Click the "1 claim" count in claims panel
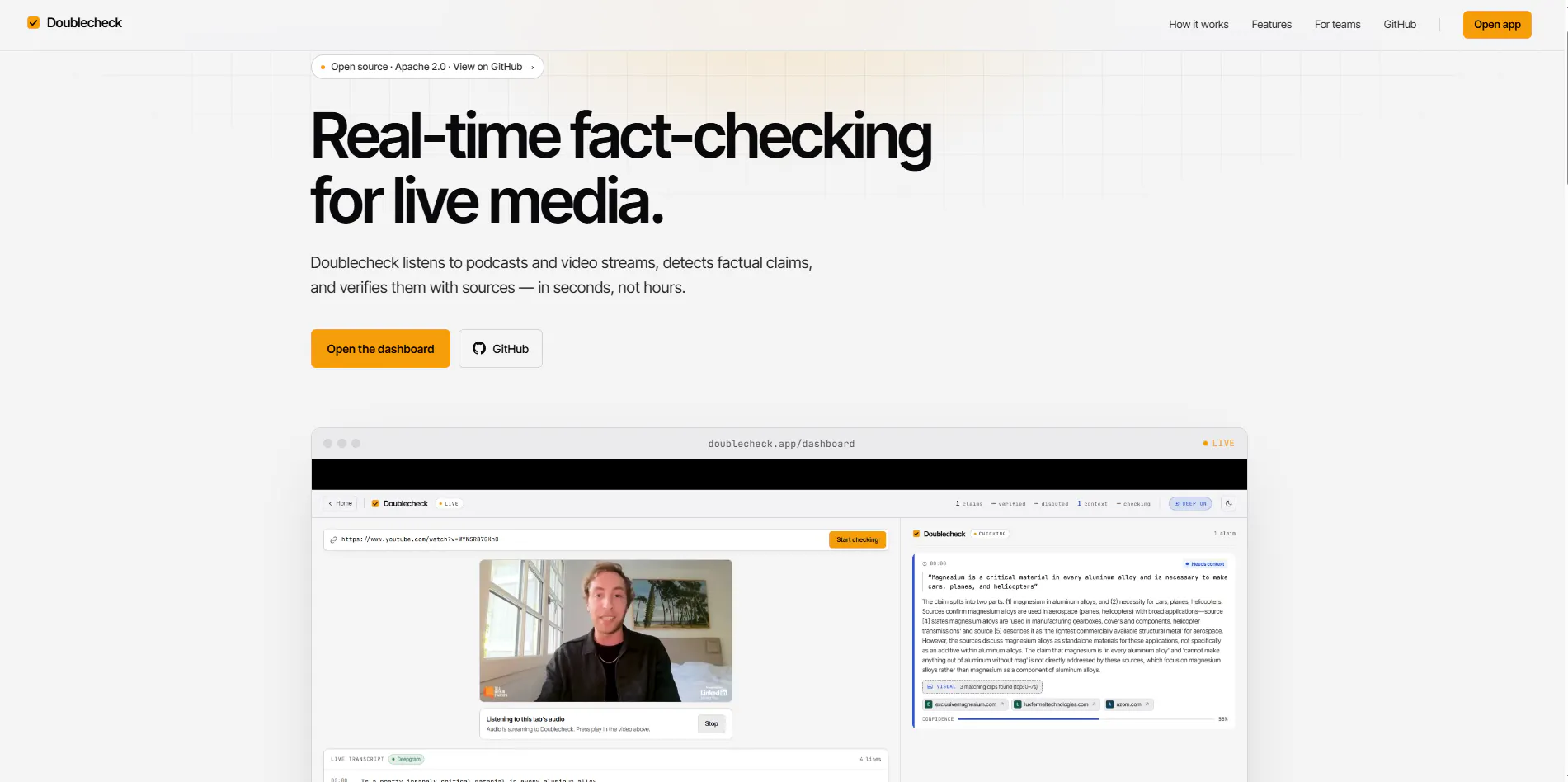This screenshot has width=1568, height=782. click(1224, 534)
